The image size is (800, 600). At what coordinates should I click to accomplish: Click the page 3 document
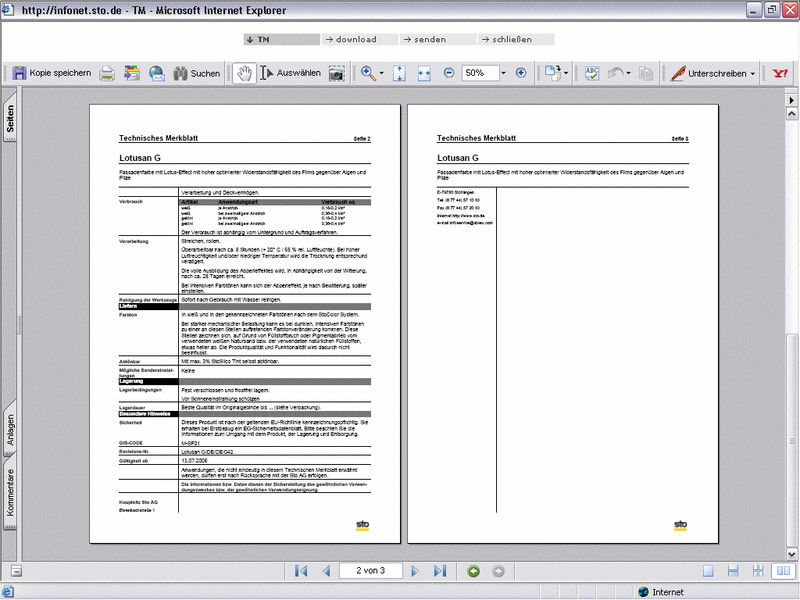563,324
